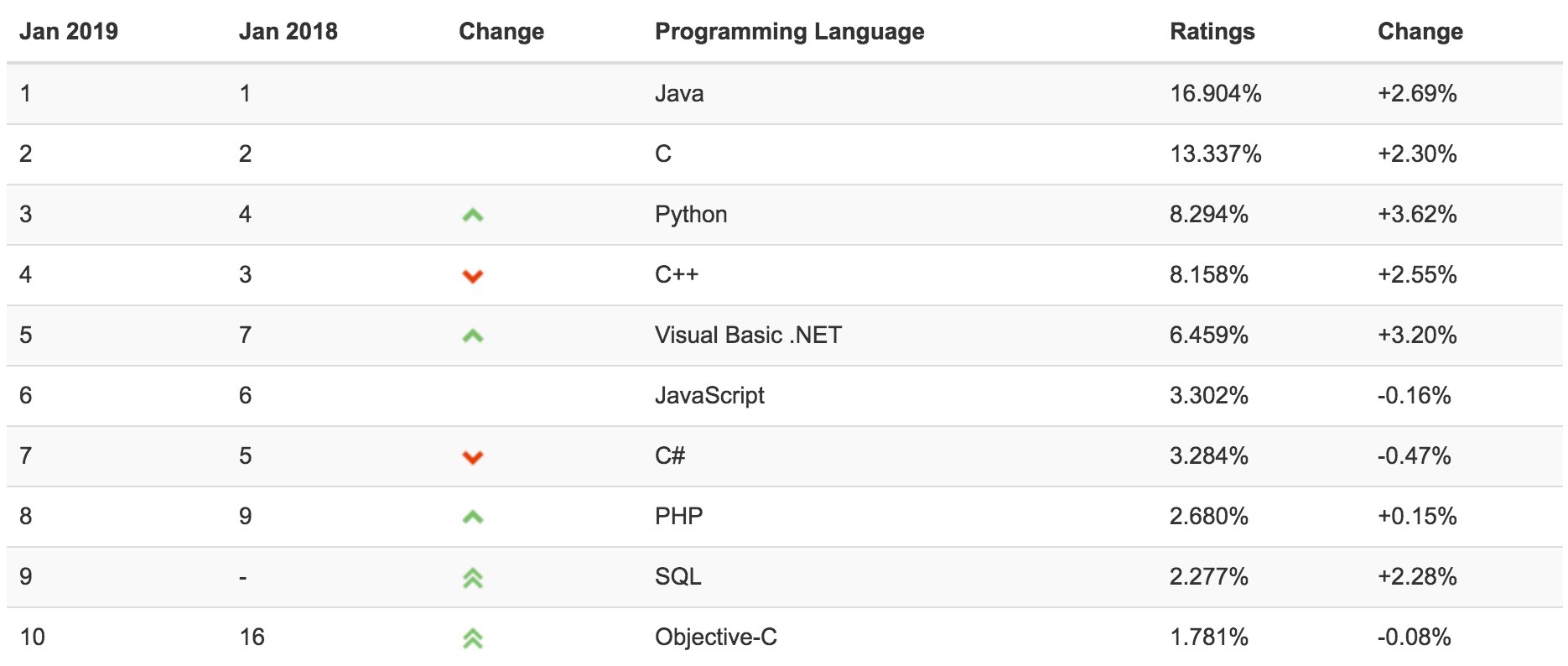This screenshot has height=666, width=1568.
Task: Click the Visual Basic .NET entry
Action: (x=748, y=336)
